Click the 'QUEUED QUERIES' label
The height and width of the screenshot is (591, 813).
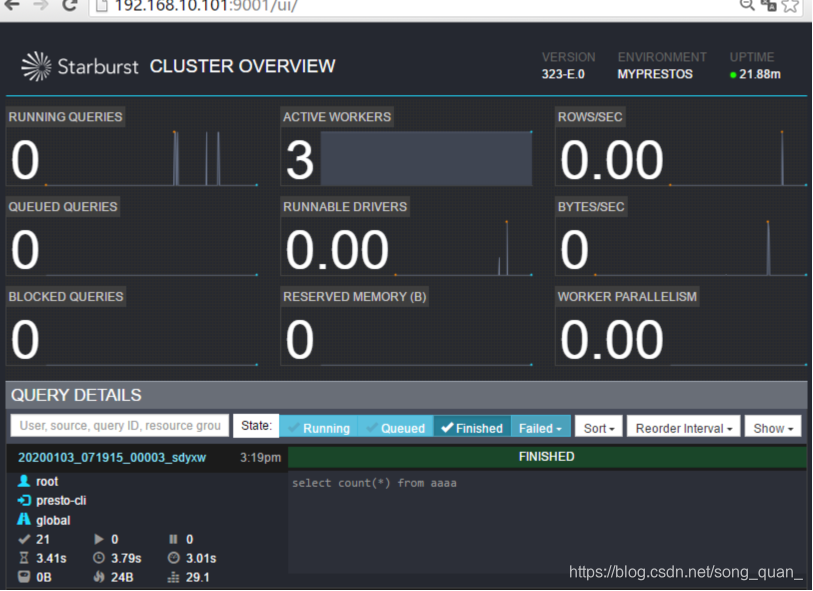63,206
